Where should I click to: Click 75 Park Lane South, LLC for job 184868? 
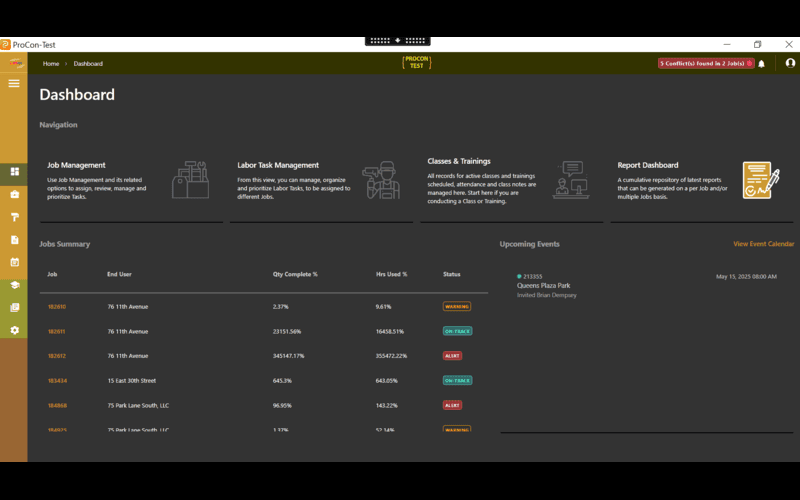[138, 406]
